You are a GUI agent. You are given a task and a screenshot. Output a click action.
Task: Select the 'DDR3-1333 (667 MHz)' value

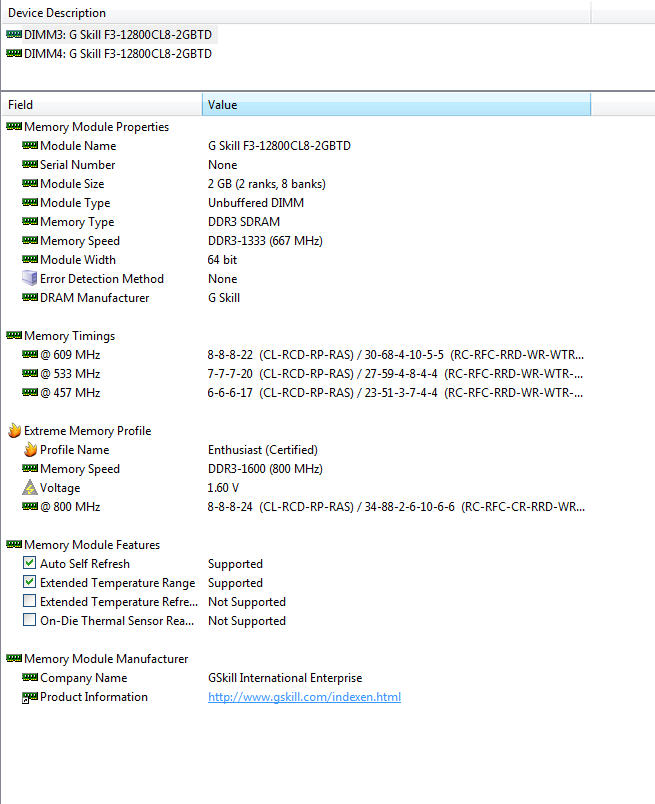tap(265, 240)
